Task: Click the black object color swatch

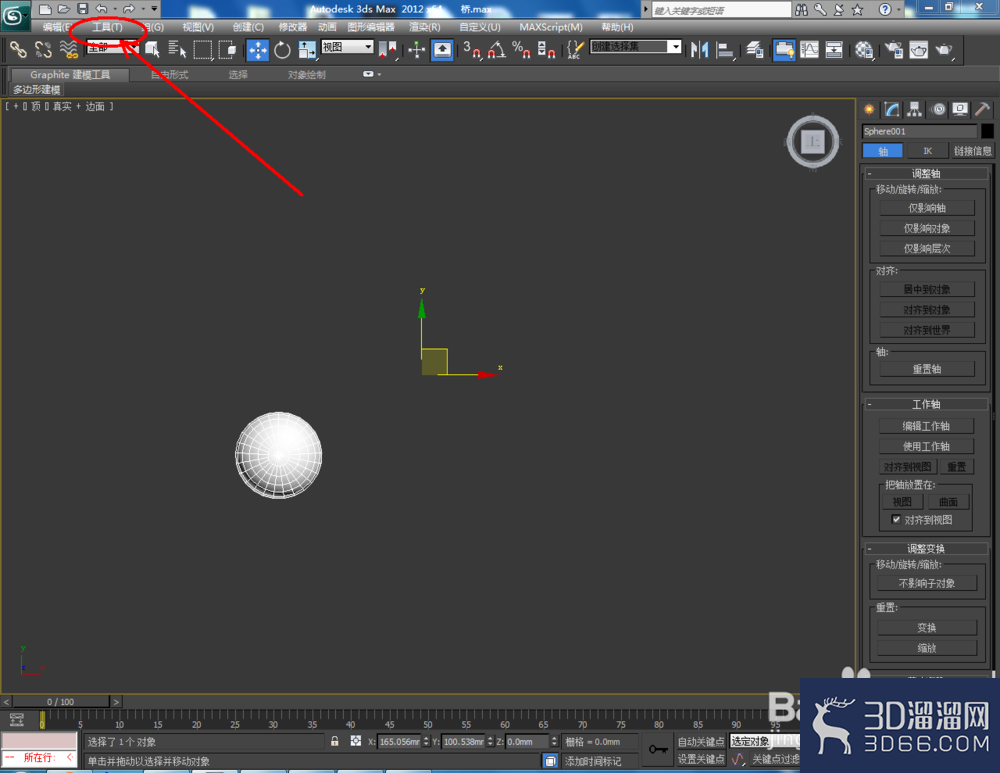Action: [987, 131]
